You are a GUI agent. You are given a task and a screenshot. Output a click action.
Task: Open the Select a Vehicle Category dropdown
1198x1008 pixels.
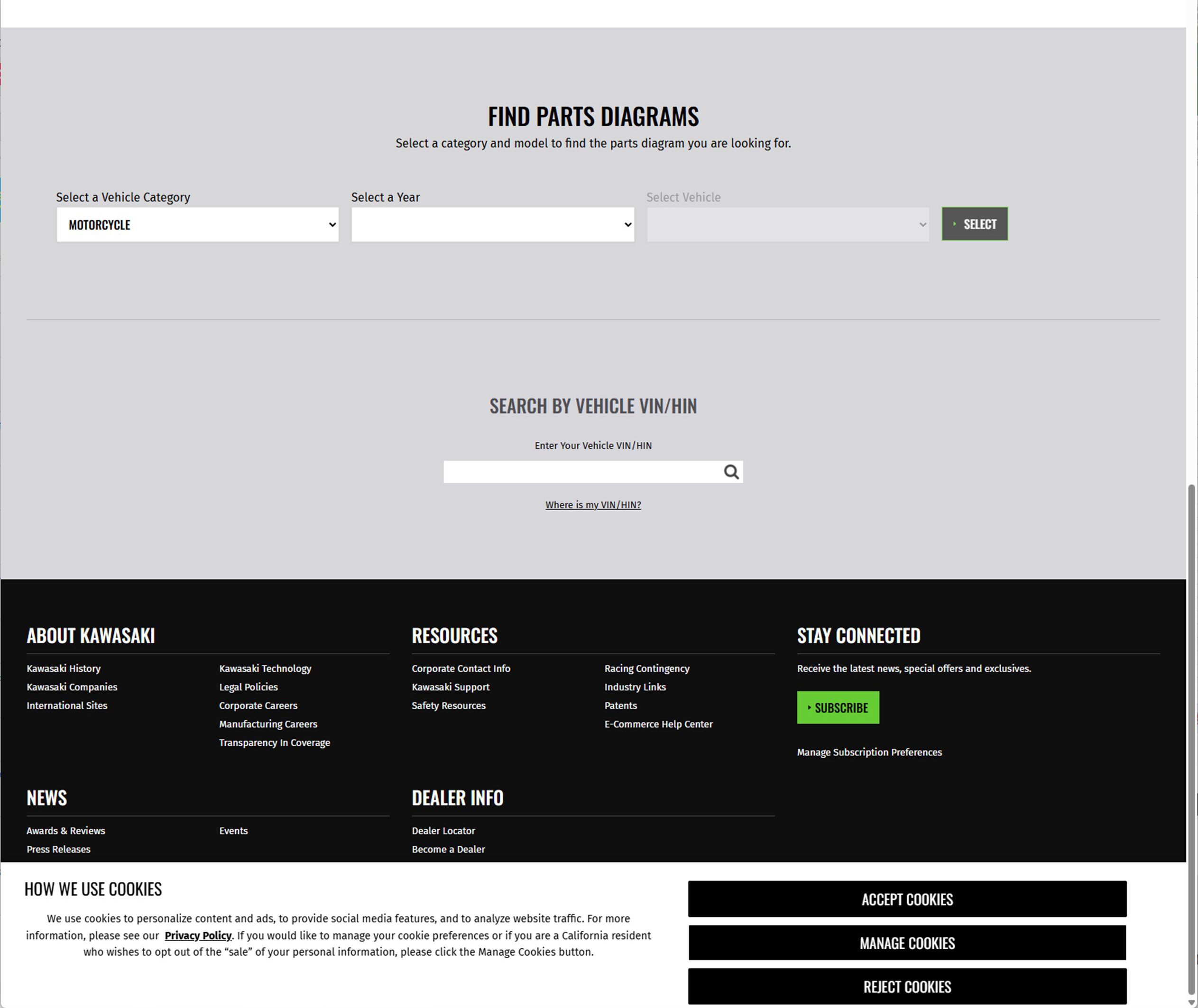(197, 225)
